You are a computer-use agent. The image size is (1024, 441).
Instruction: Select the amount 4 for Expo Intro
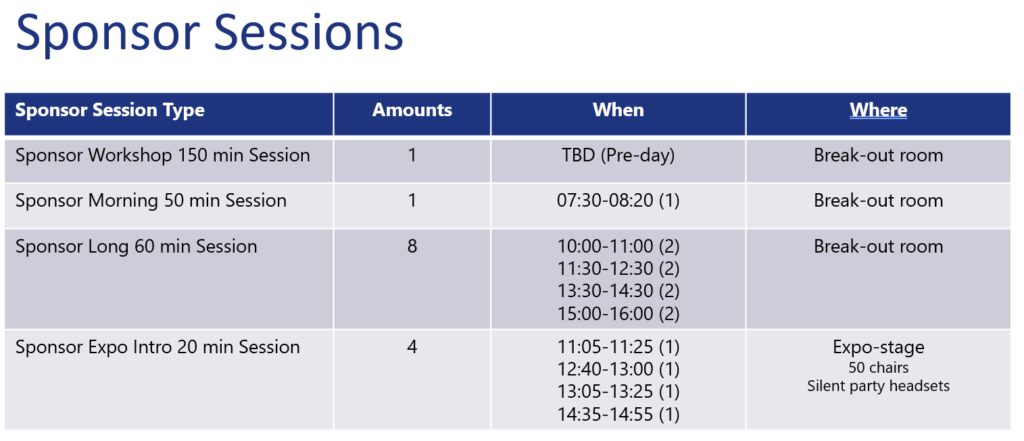pyautogui.click(x=412, y=347)
